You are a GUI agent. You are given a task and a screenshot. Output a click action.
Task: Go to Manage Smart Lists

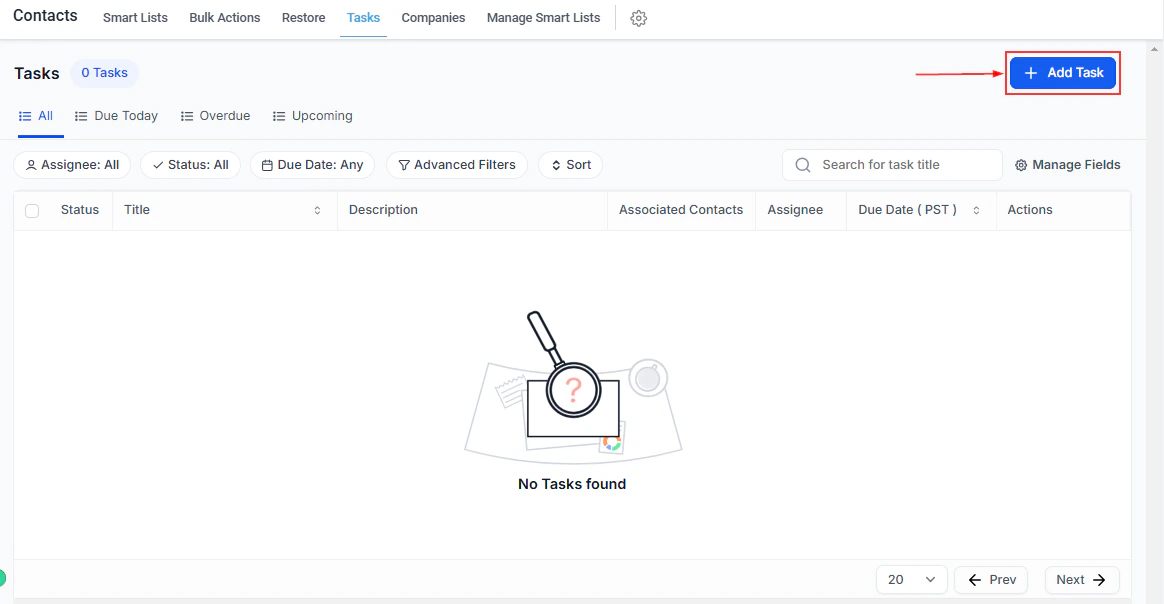click(543, 18)
